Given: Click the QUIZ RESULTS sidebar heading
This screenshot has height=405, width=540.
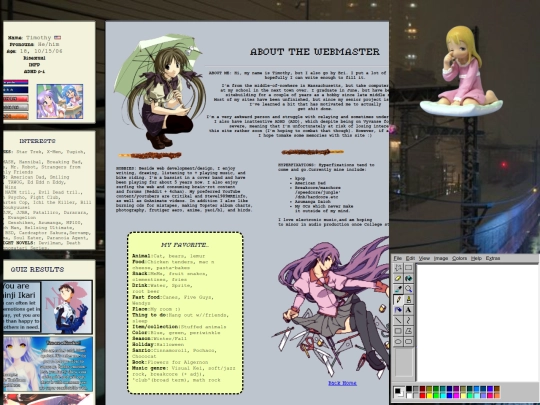Looking at the screenshot, I should [37, 270].
